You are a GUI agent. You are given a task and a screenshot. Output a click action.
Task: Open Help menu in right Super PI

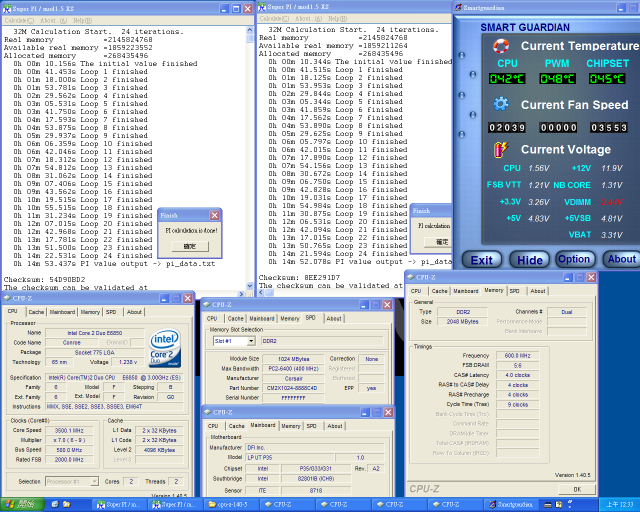pos(338,18)
